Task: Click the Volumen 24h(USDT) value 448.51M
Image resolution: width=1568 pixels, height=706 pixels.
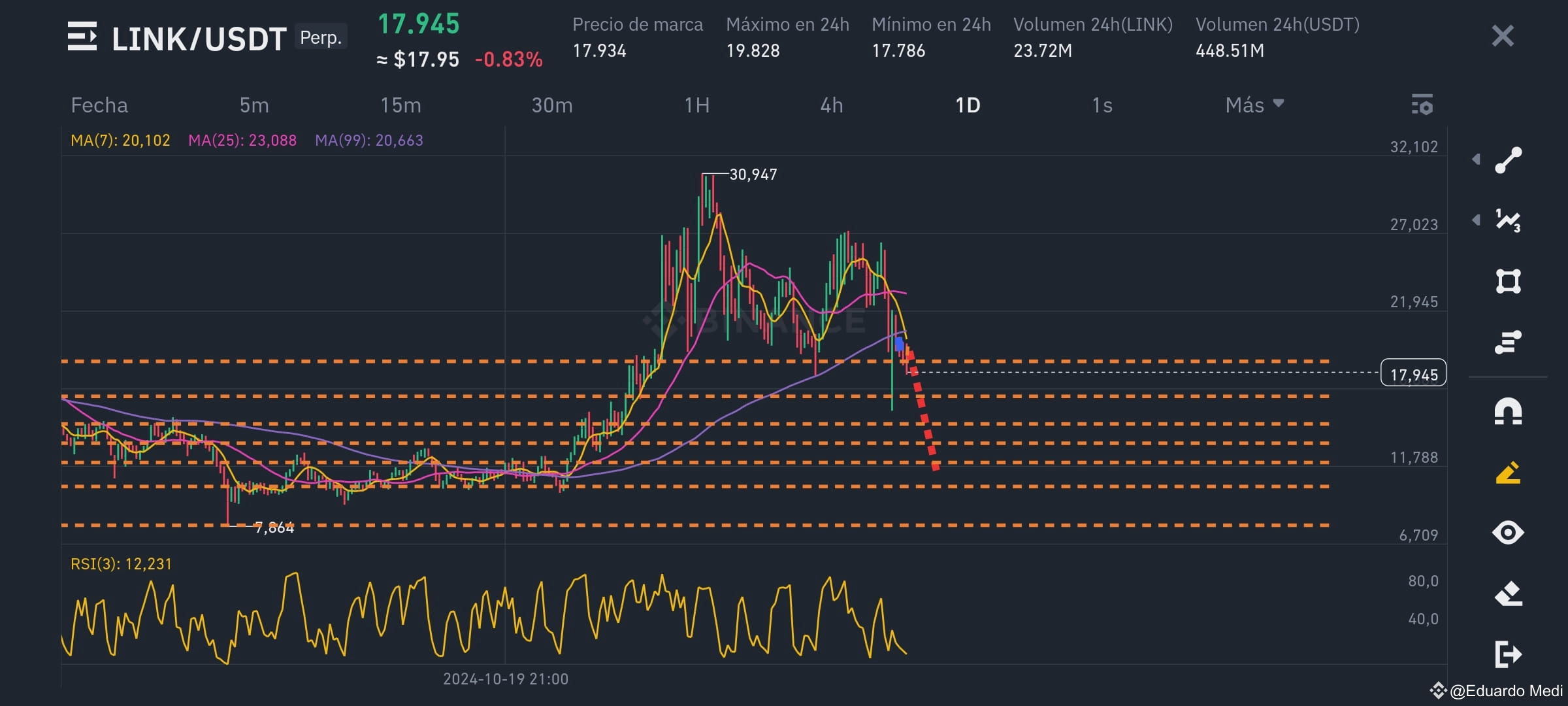Action: (x=1230, y=51)
